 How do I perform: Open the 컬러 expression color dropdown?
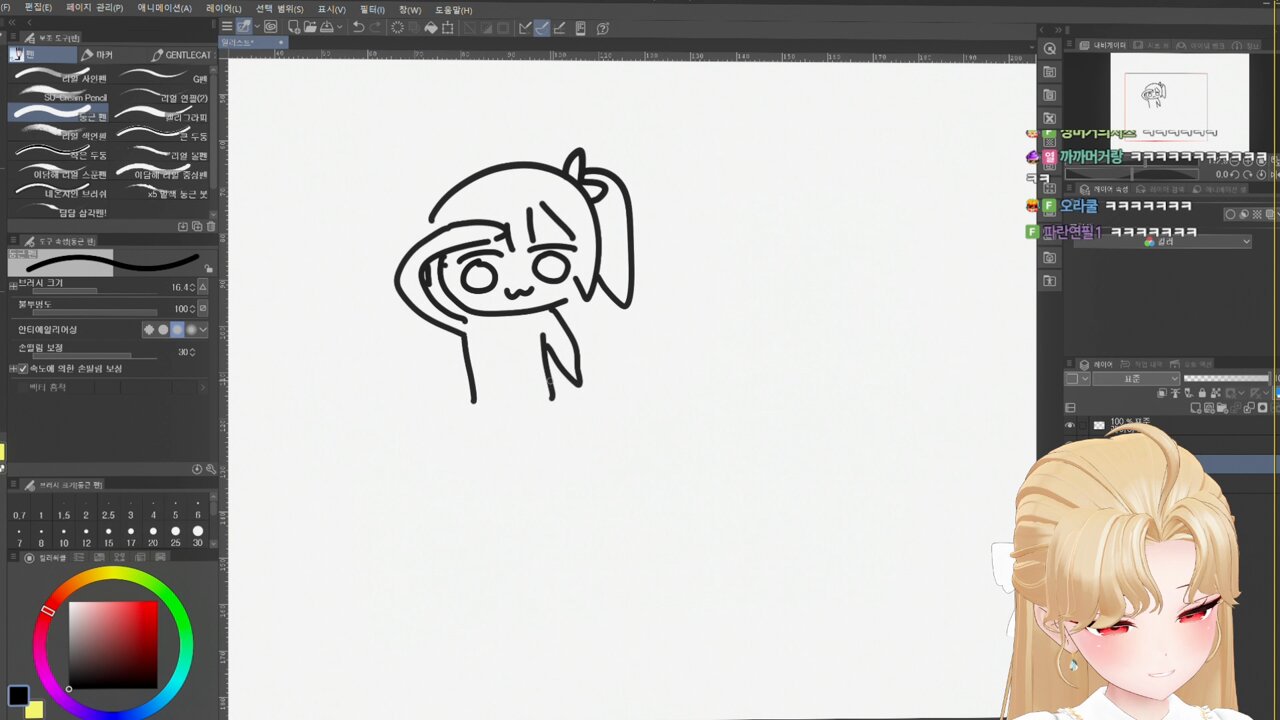pos(1162,242)
